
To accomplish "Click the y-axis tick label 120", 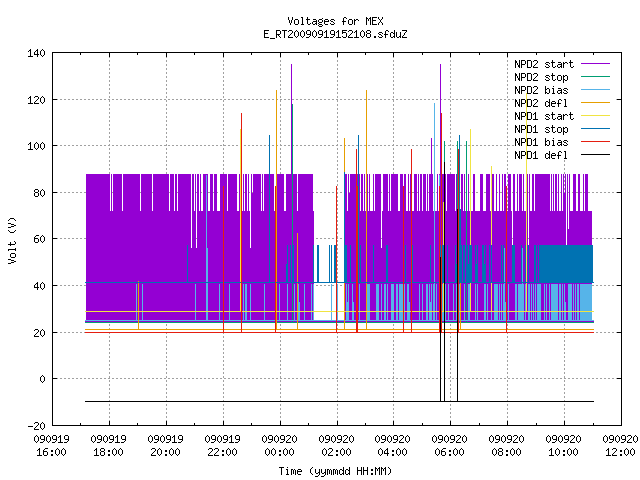I will [x=36, y=100].
